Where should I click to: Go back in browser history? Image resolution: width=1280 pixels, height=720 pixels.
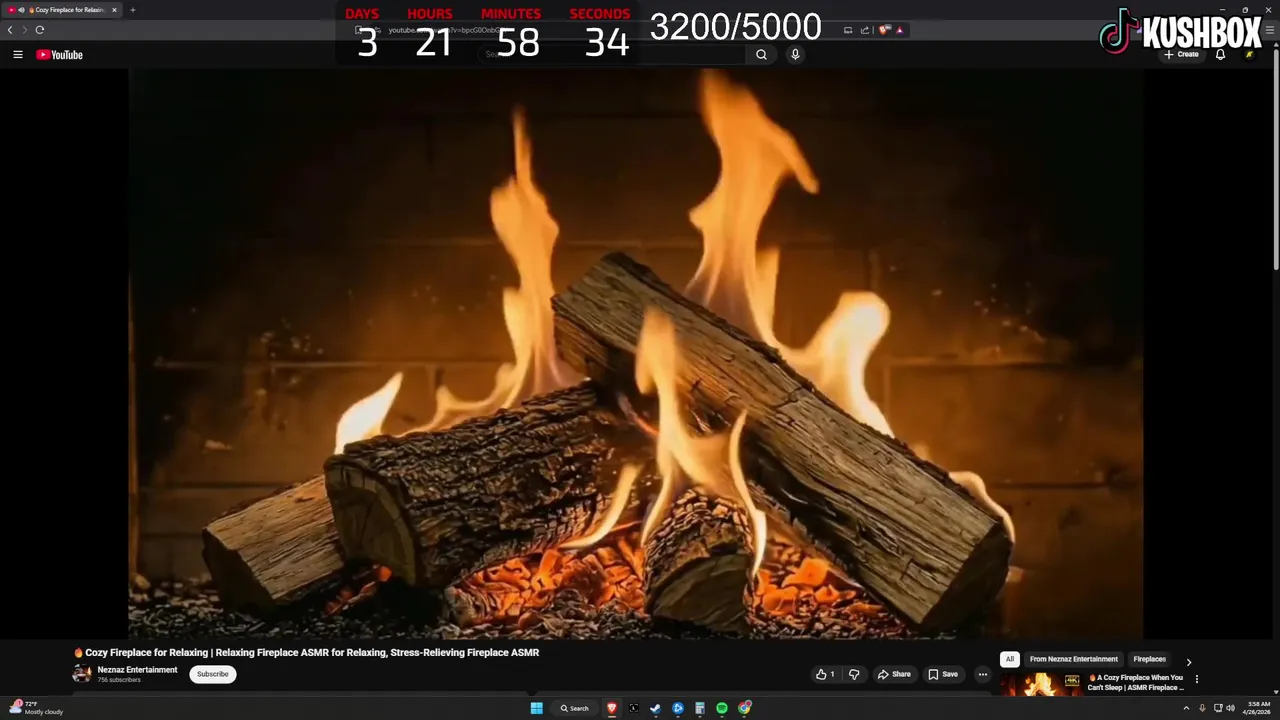pos(10,30)
